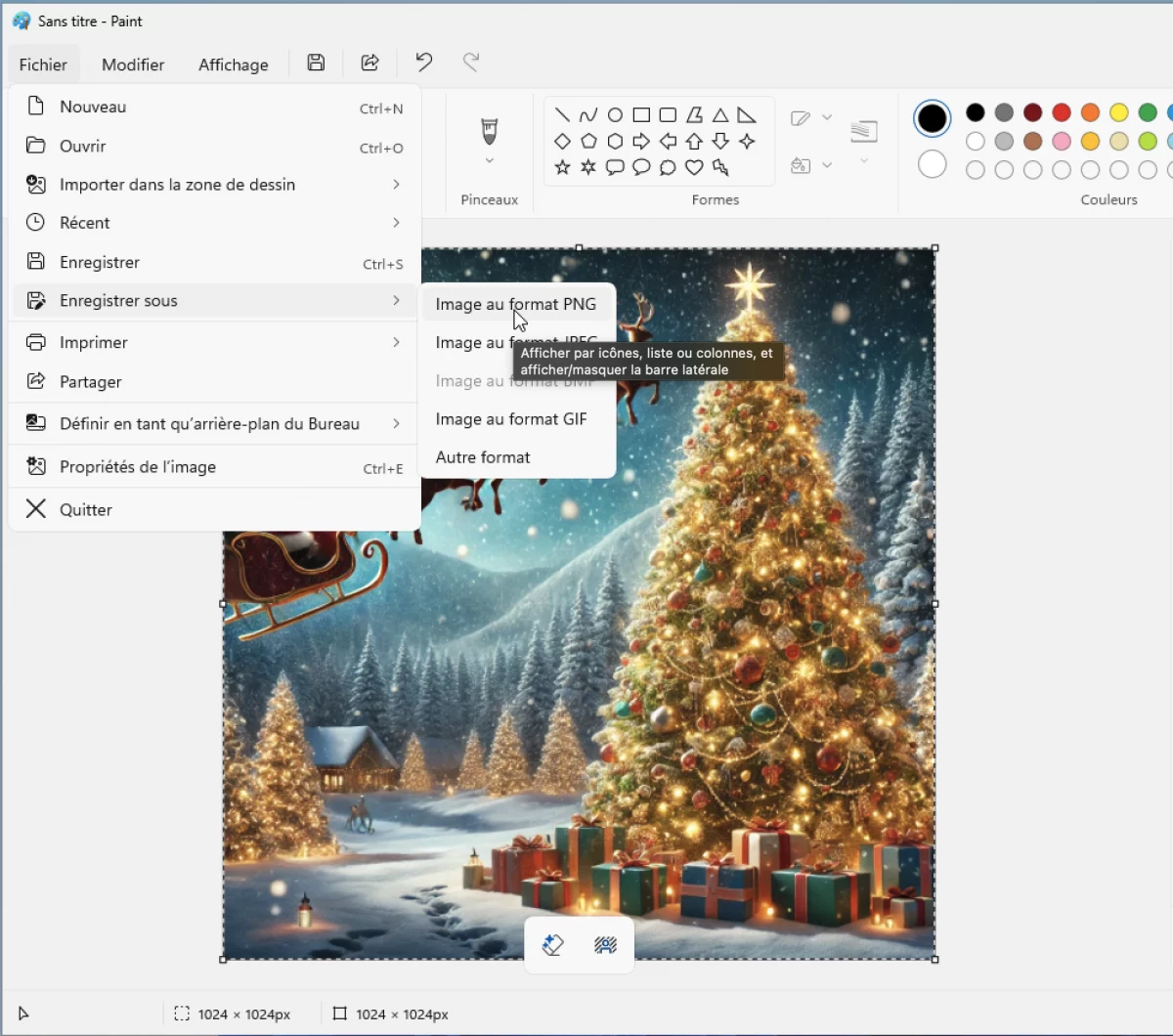This screenshot has height=1036, width=1173.
Task: Pick the yellow color swatch
Action: coord(1119,112)
